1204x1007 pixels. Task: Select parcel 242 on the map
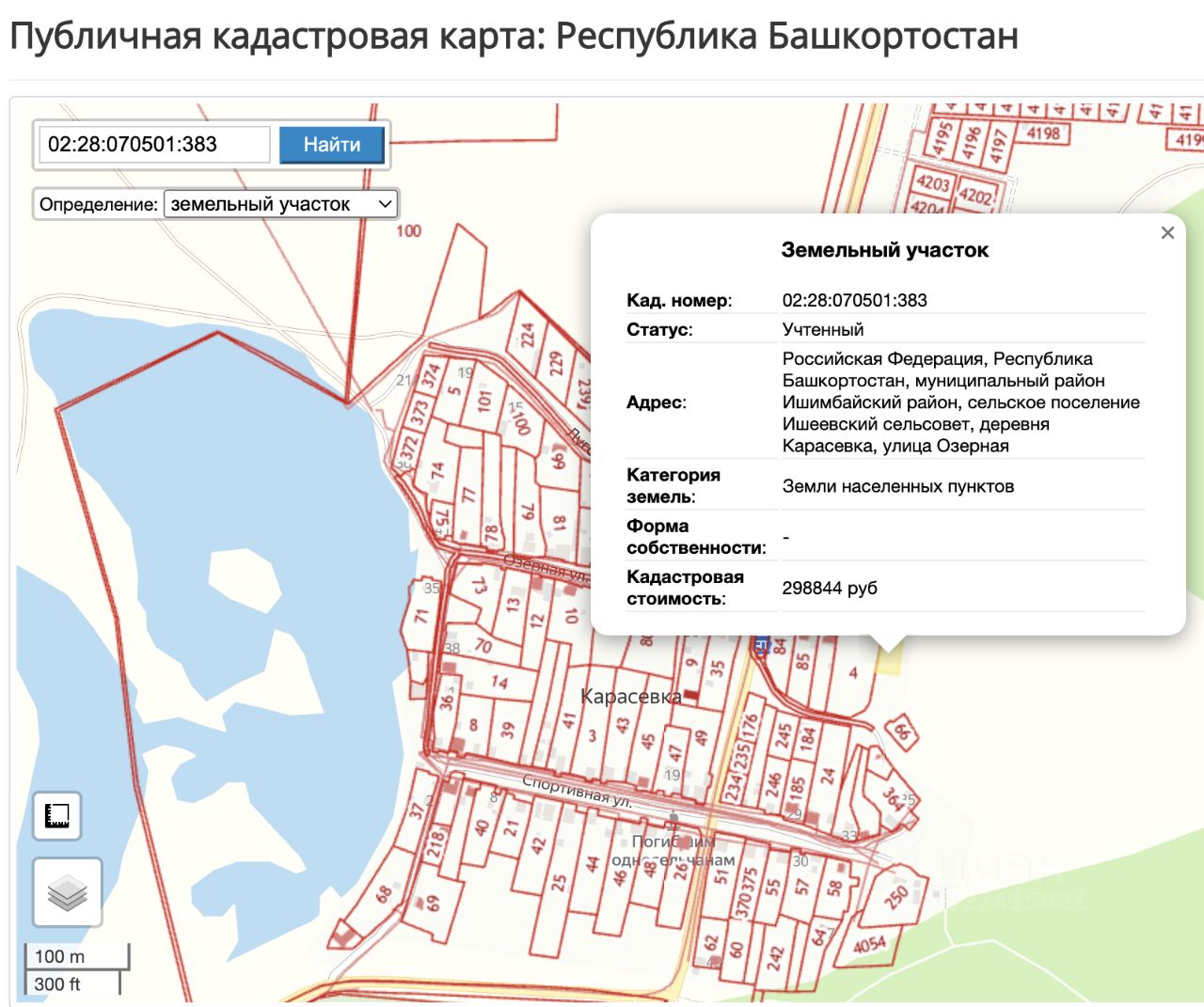click(x=775, y=957)
